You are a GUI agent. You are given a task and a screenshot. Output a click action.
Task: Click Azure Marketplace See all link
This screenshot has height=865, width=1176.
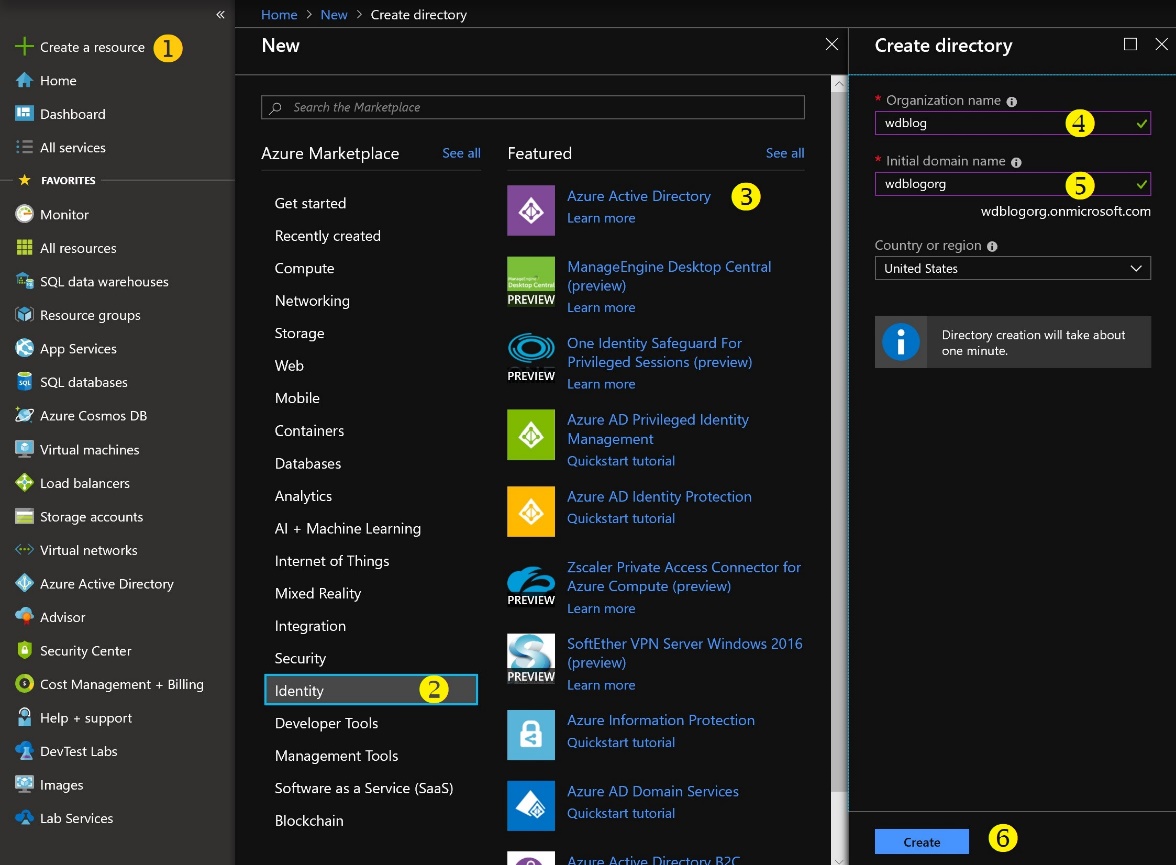point(461,153)
